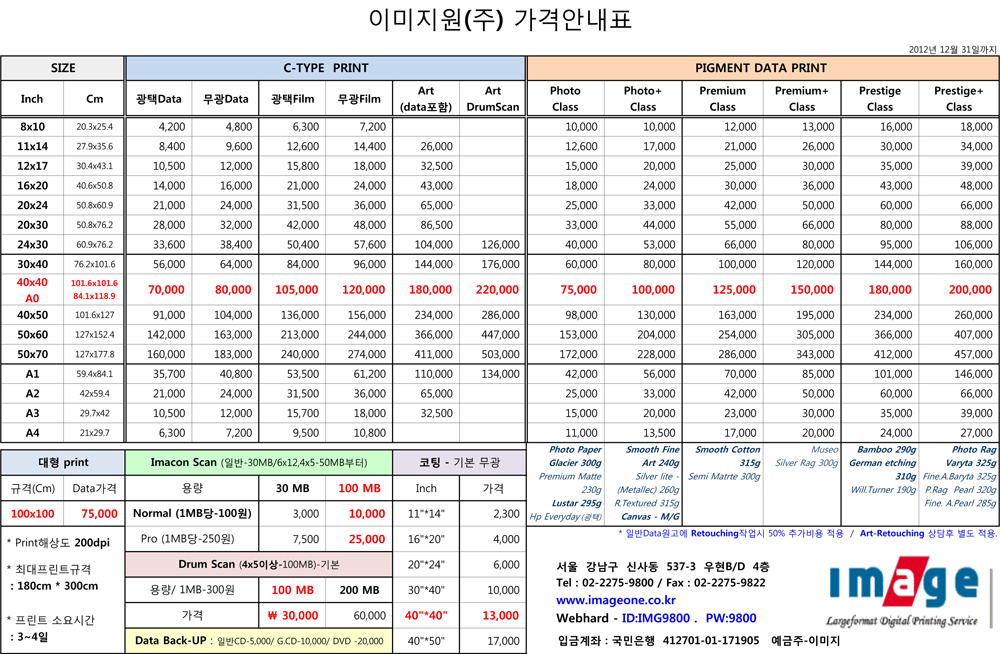
Task: Click the red 200,000 Prestige+ Class price
Action: pyautogui.click(x=970, y=290)
